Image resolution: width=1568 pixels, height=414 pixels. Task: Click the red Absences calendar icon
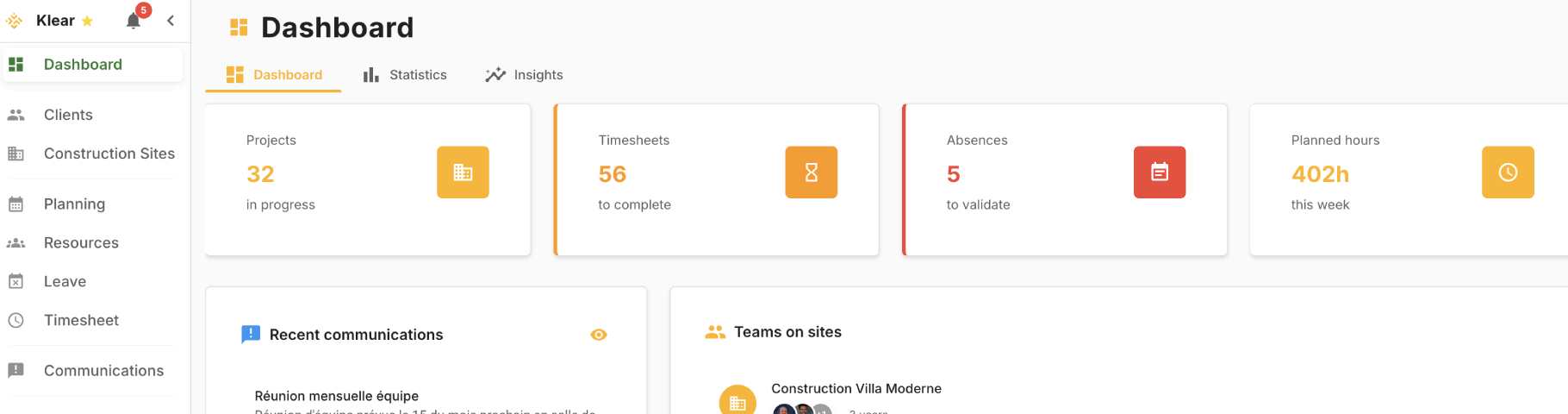pyautogui.click(x=1159, y=172)
